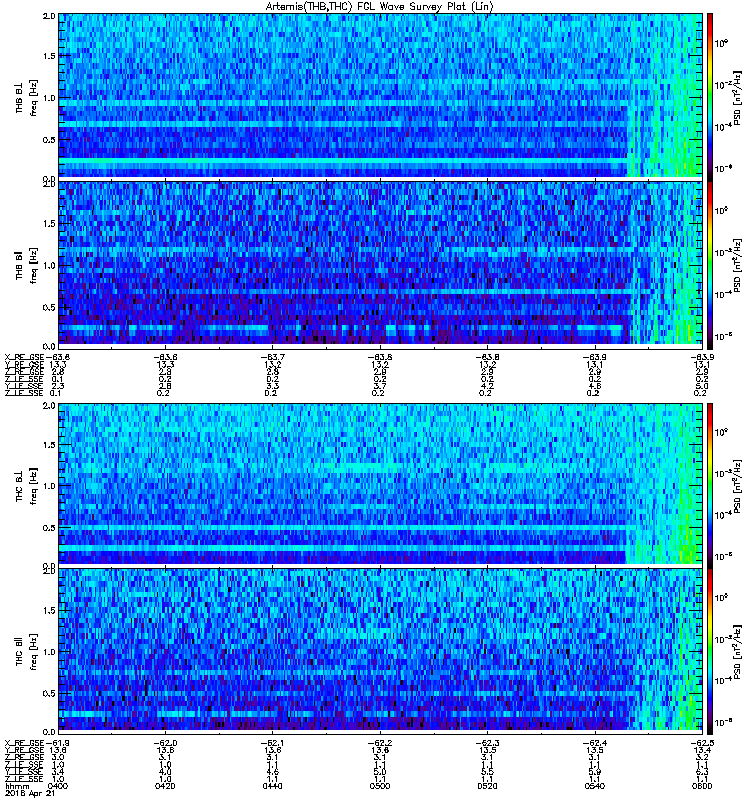Click the color bar beside THB B-perpendicular panel
This screenshot has height=800, width=750.
[x=710, y=96]
